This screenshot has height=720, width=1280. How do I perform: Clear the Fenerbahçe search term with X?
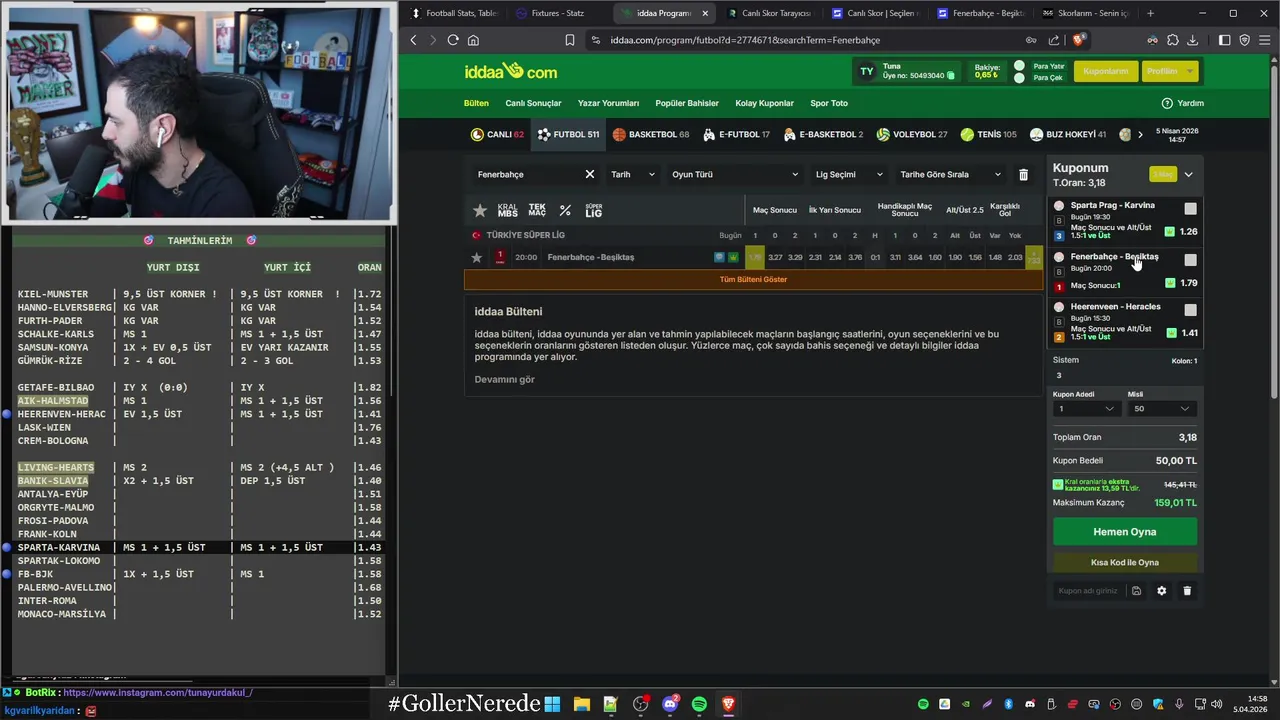pos(590,174)
